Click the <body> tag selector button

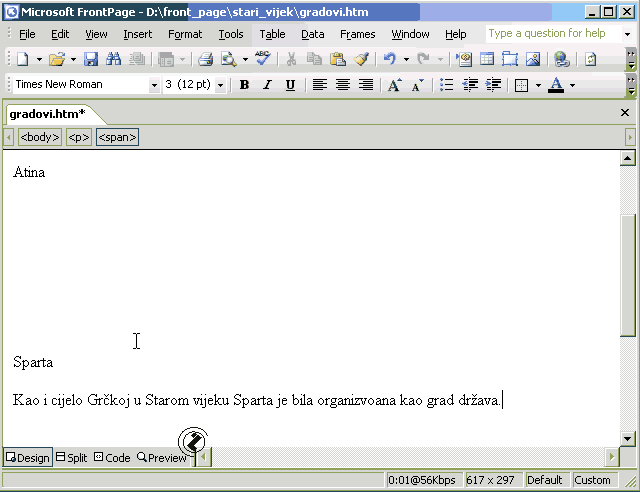[x=40, y=137]
